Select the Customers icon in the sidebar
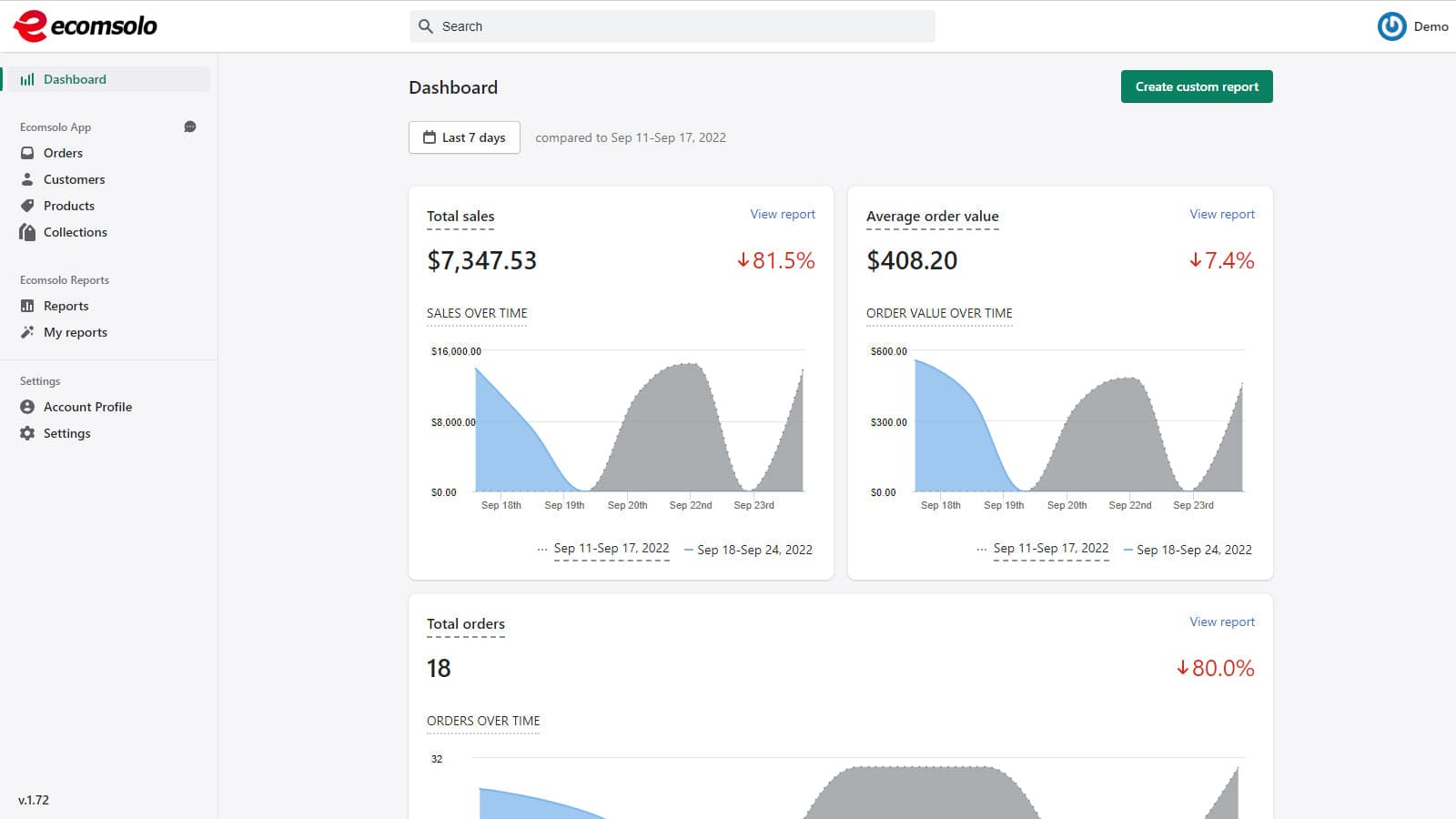Image resolution: width=1456 pixels, height=819 pixels. point(27,179)
